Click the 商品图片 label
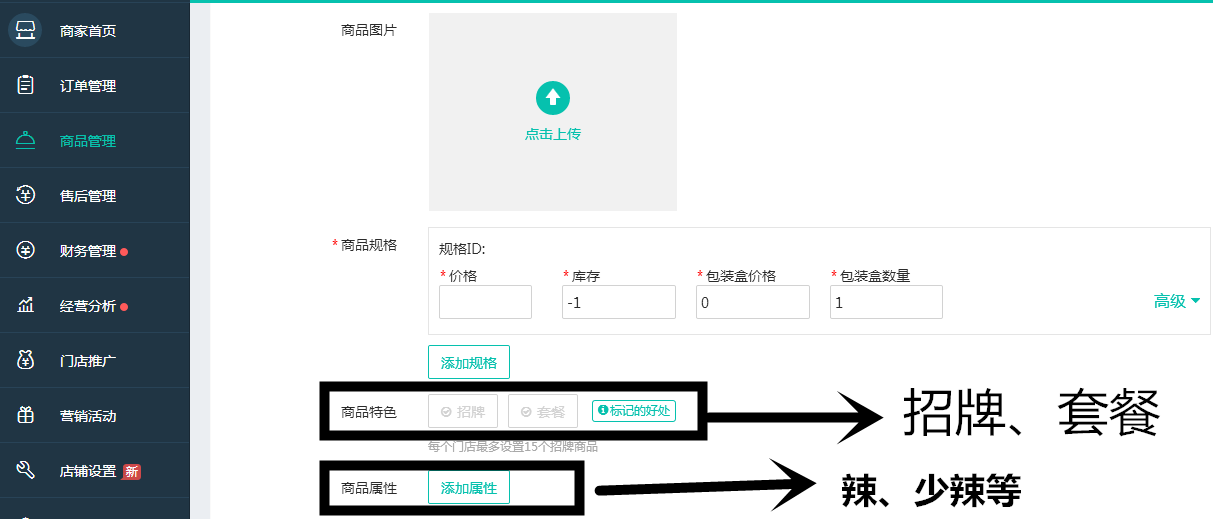The height and width of the screenshot is (519, 1213). coord(369,30)
